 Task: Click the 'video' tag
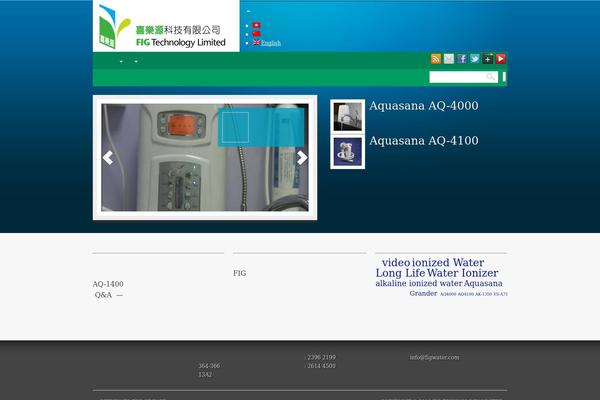(396, 263)
